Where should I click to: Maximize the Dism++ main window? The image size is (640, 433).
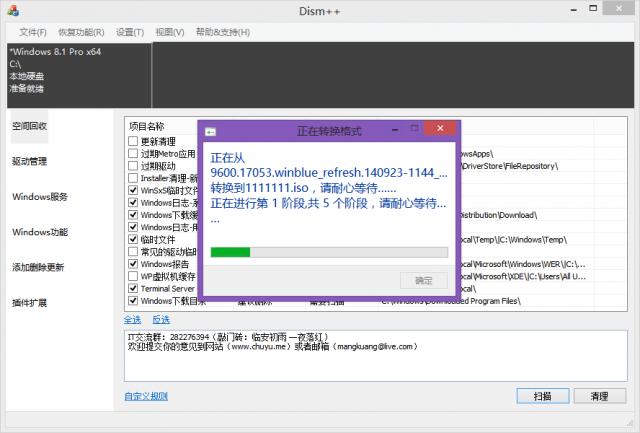593,8
